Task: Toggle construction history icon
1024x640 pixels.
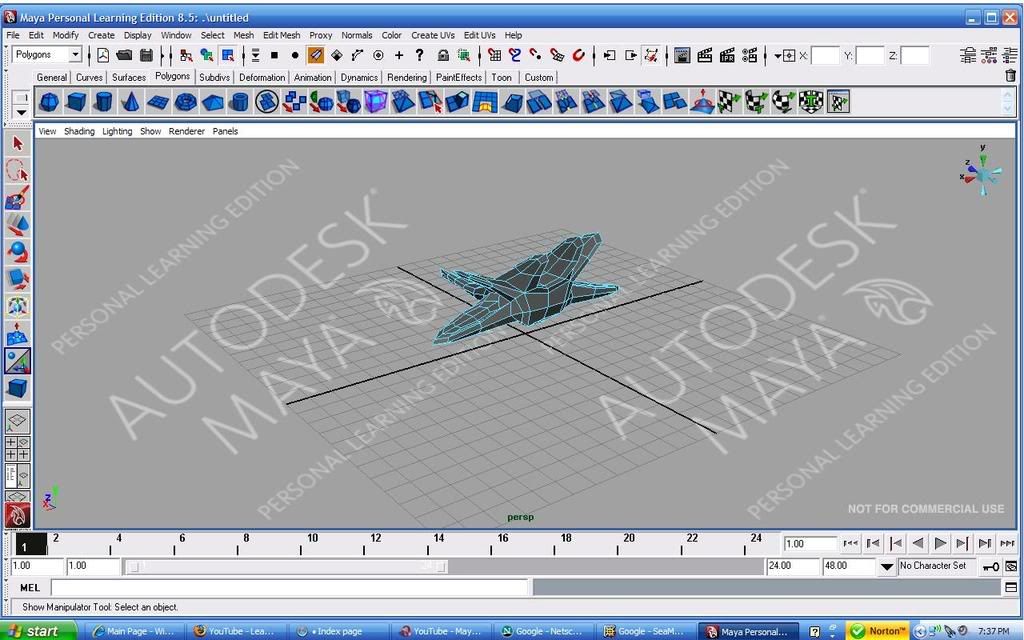Action: (651, 56)
